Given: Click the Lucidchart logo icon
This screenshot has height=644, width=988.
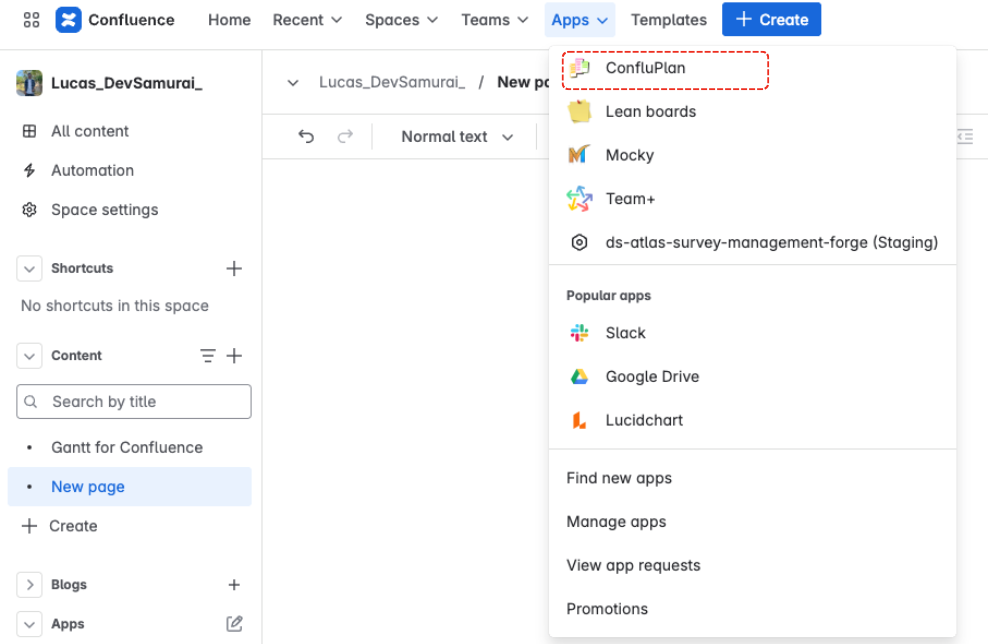Looking at the screenshot, I should 579,420.
